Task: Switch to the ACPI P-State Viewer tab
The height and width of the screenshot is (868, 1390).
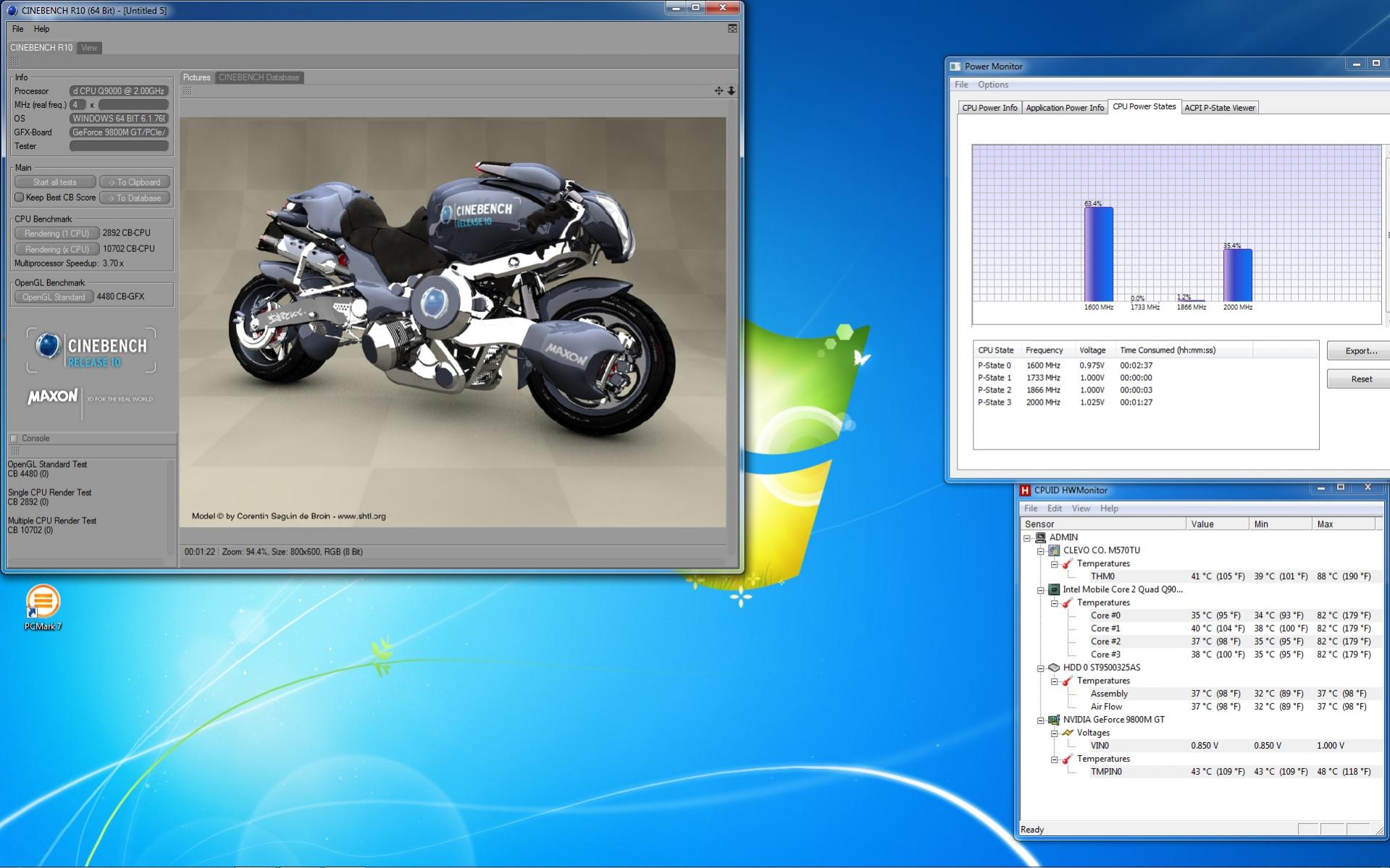Action: point(1220,108)
